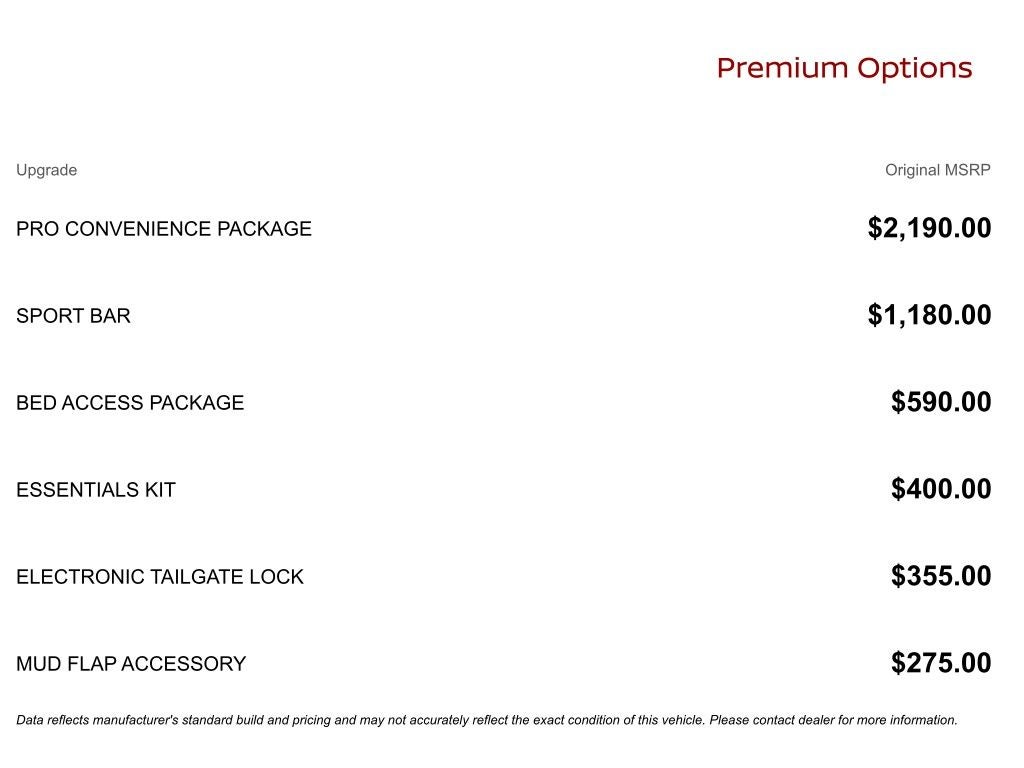Click the $1,180.00 MSRP value
This screenshot has height=768, width=1024.
pyautogui.click(x=929, y=315)
